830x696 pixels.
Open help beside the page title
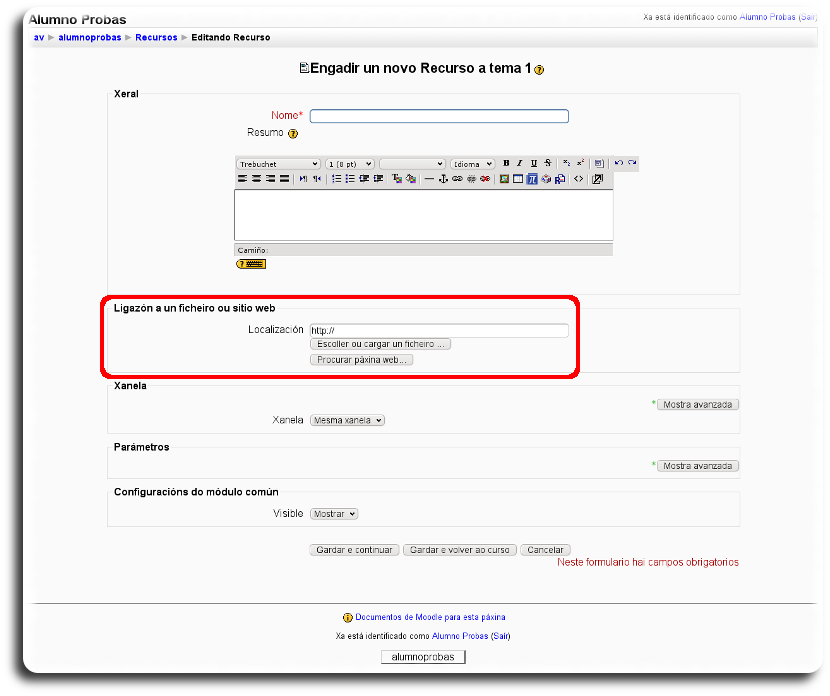[x=538, y=71]
